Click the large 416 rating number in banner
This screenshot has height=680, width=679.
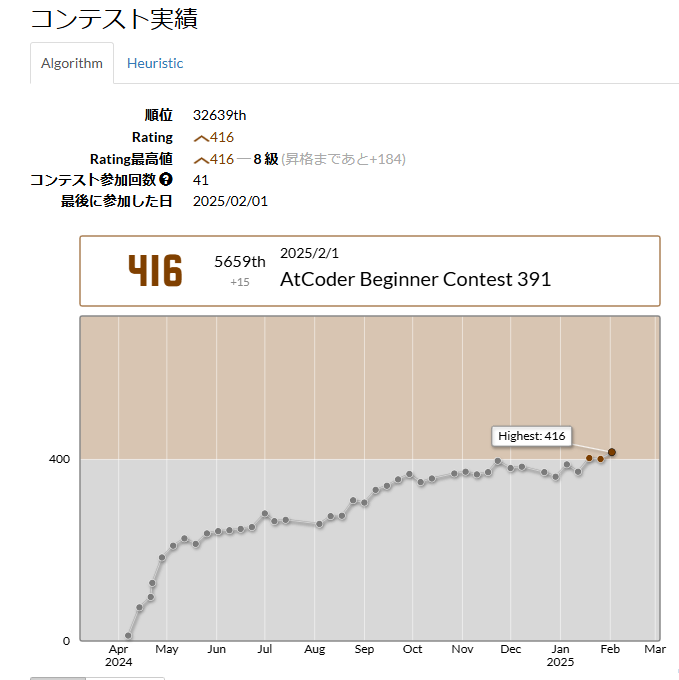155,271
